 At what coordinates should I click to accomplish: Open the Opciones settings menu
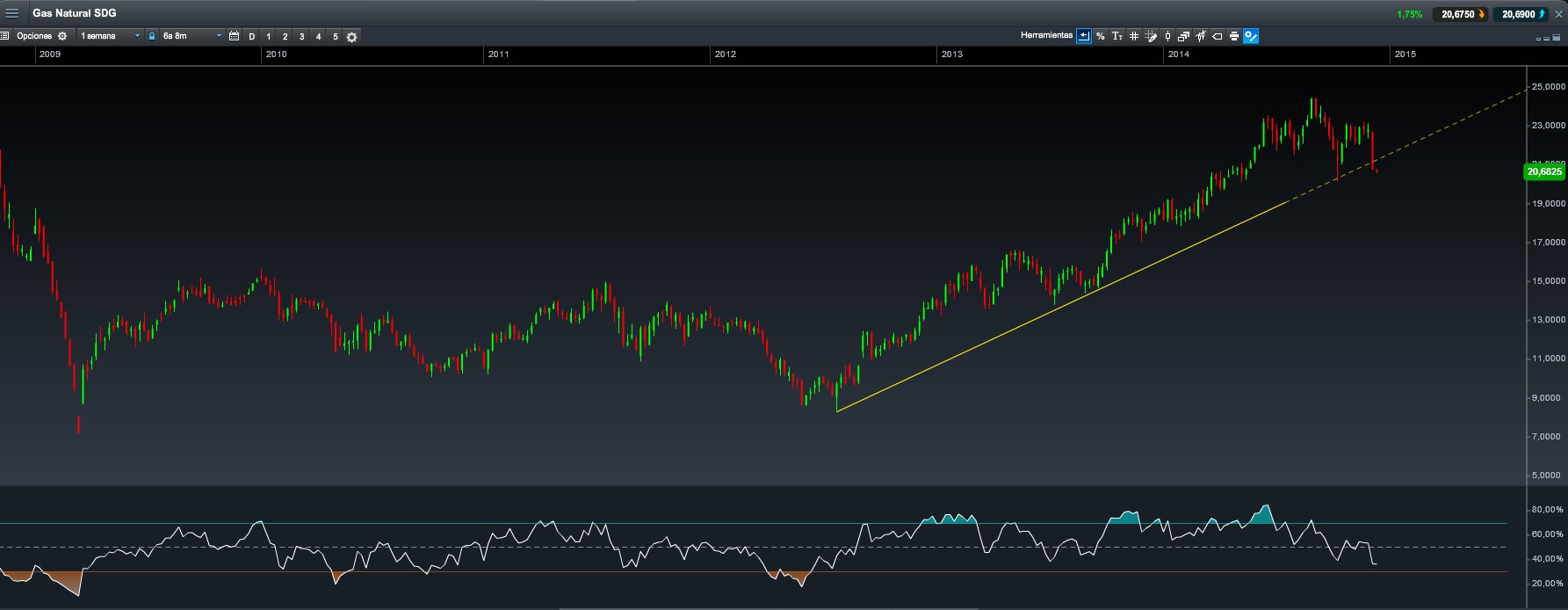(41, 36)
